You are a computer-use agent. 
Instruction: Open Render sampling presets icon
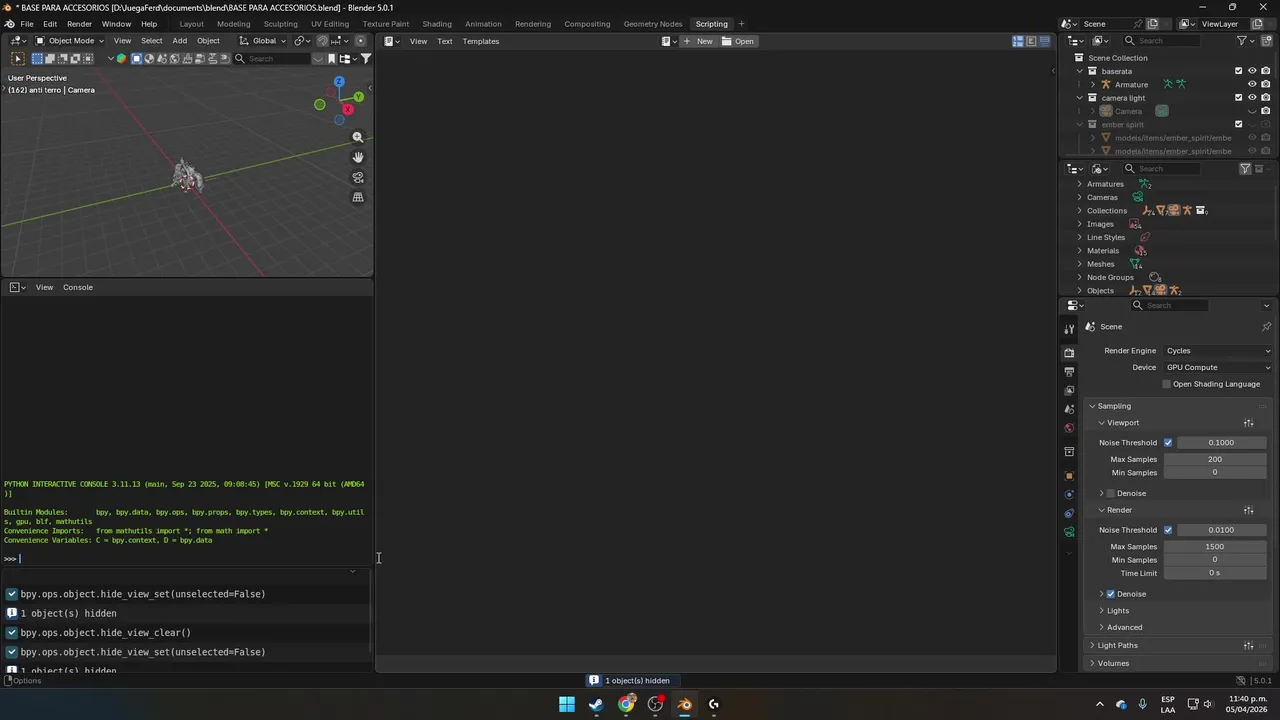click(1248, 510)
